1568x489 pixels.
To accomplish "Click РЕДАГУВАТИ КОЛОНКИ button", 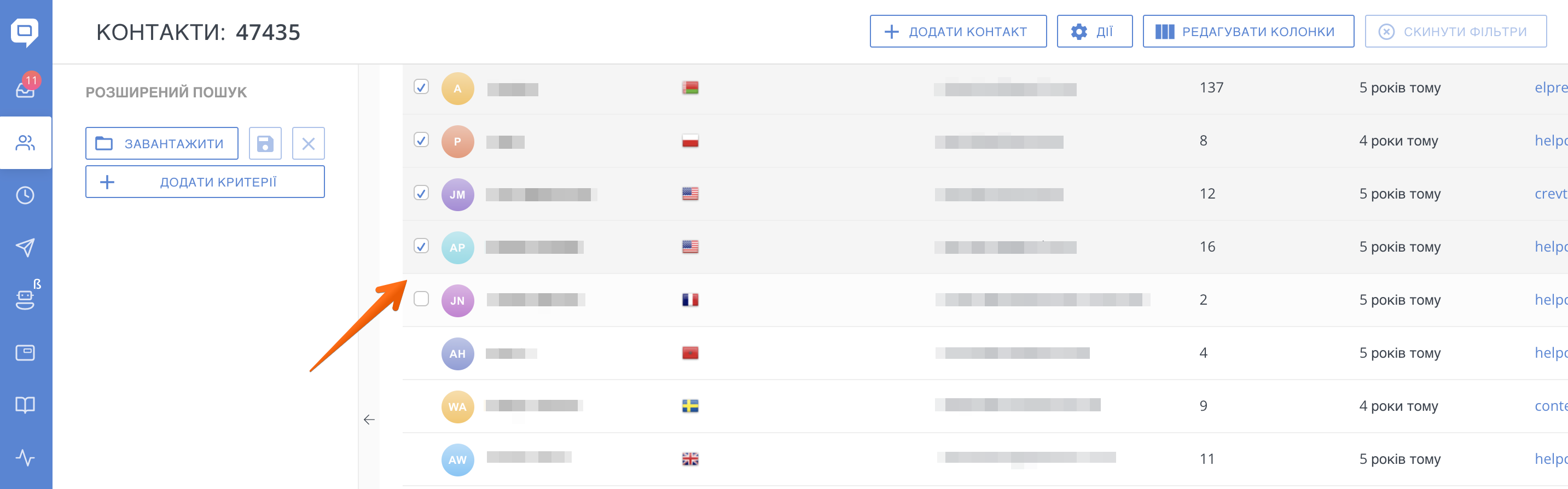I will [x=1248, y=32].
